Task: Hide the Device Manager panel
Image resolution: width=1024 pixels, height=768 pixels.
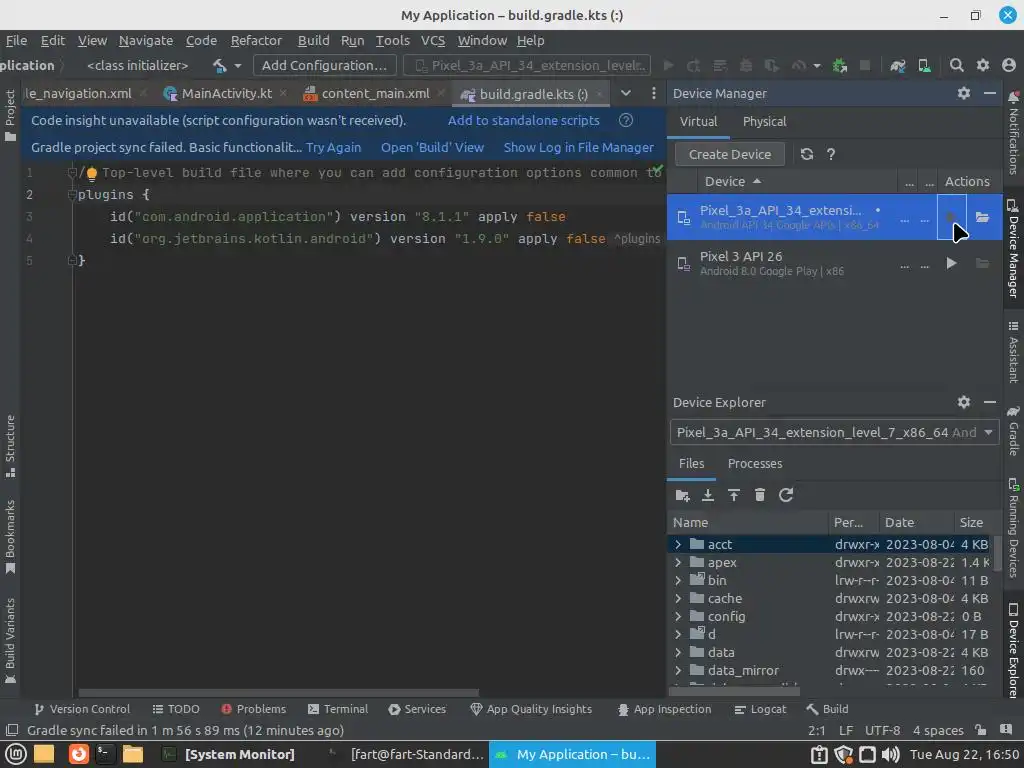Action: pos(989,93)
